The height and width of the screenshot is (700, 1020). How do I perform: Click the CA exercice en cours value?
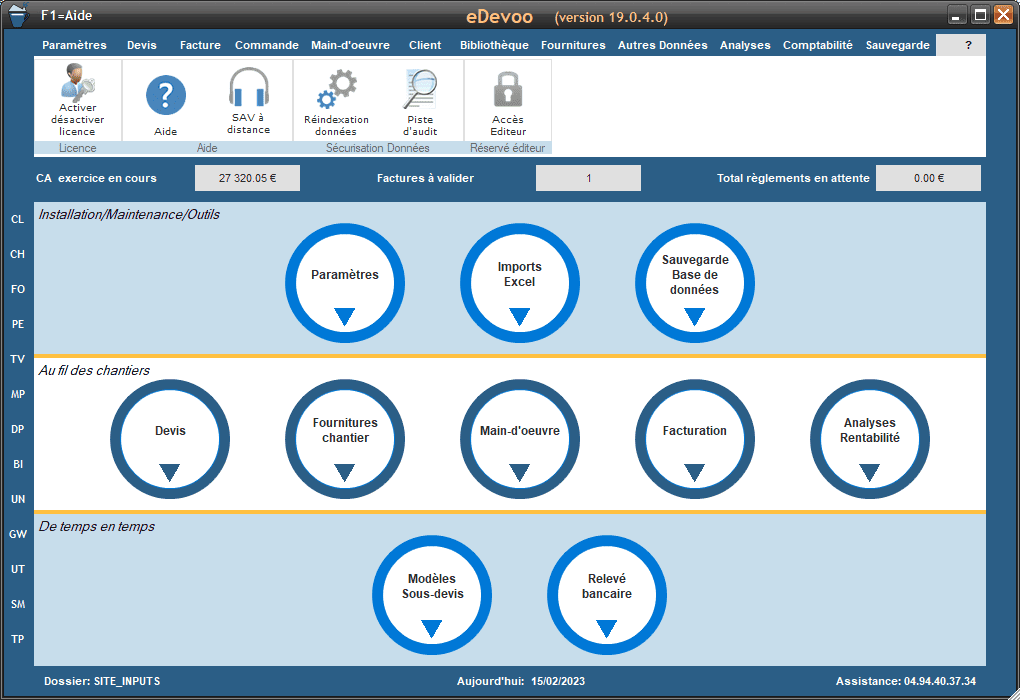pos(247,178)
